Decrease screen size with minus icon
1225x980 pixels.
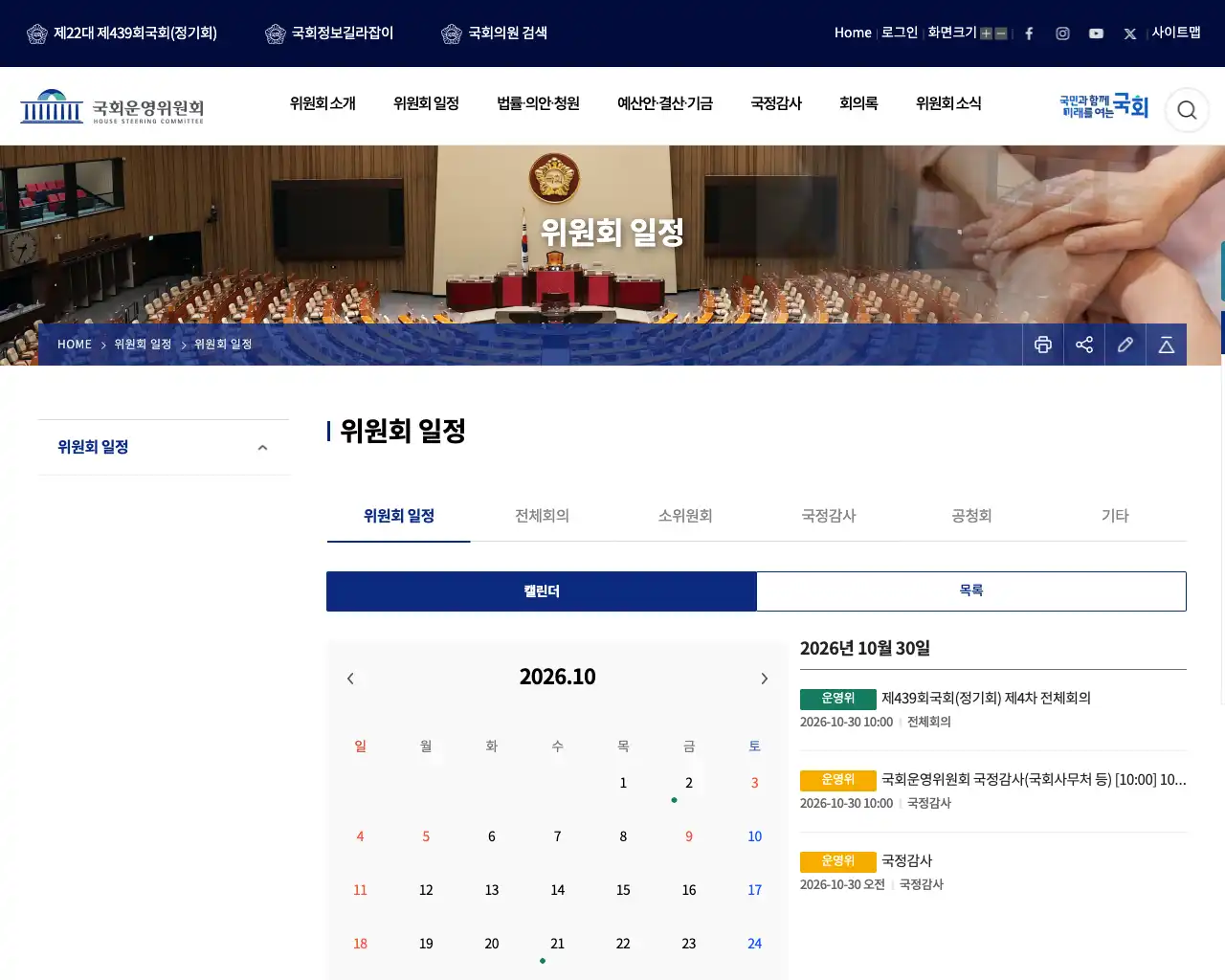pyautogui.click(x=1001, y=33)
